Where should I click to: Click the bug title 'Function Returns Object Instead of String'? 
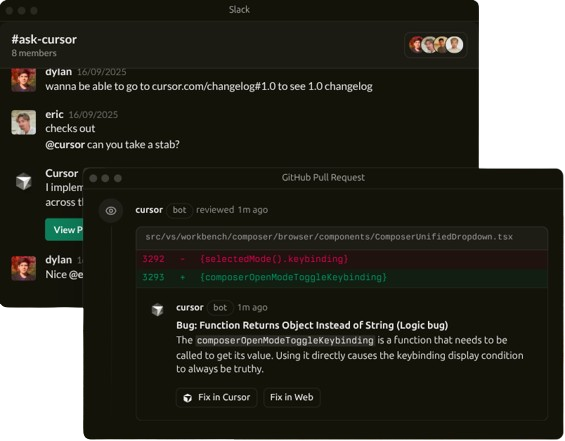(x=312, y=325)
